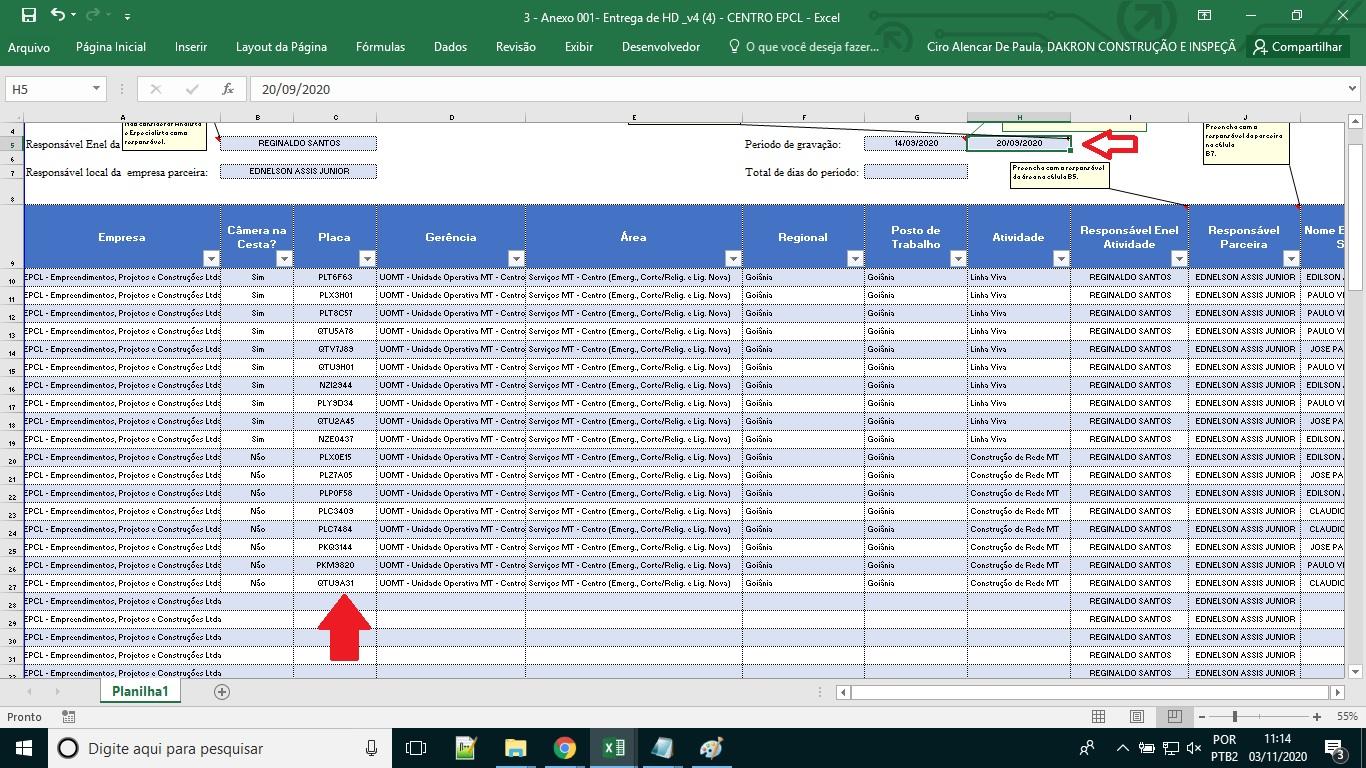Select the cell with date 14/09/2020
Viewport: 1366px width, 768px height.
[916, 143]
